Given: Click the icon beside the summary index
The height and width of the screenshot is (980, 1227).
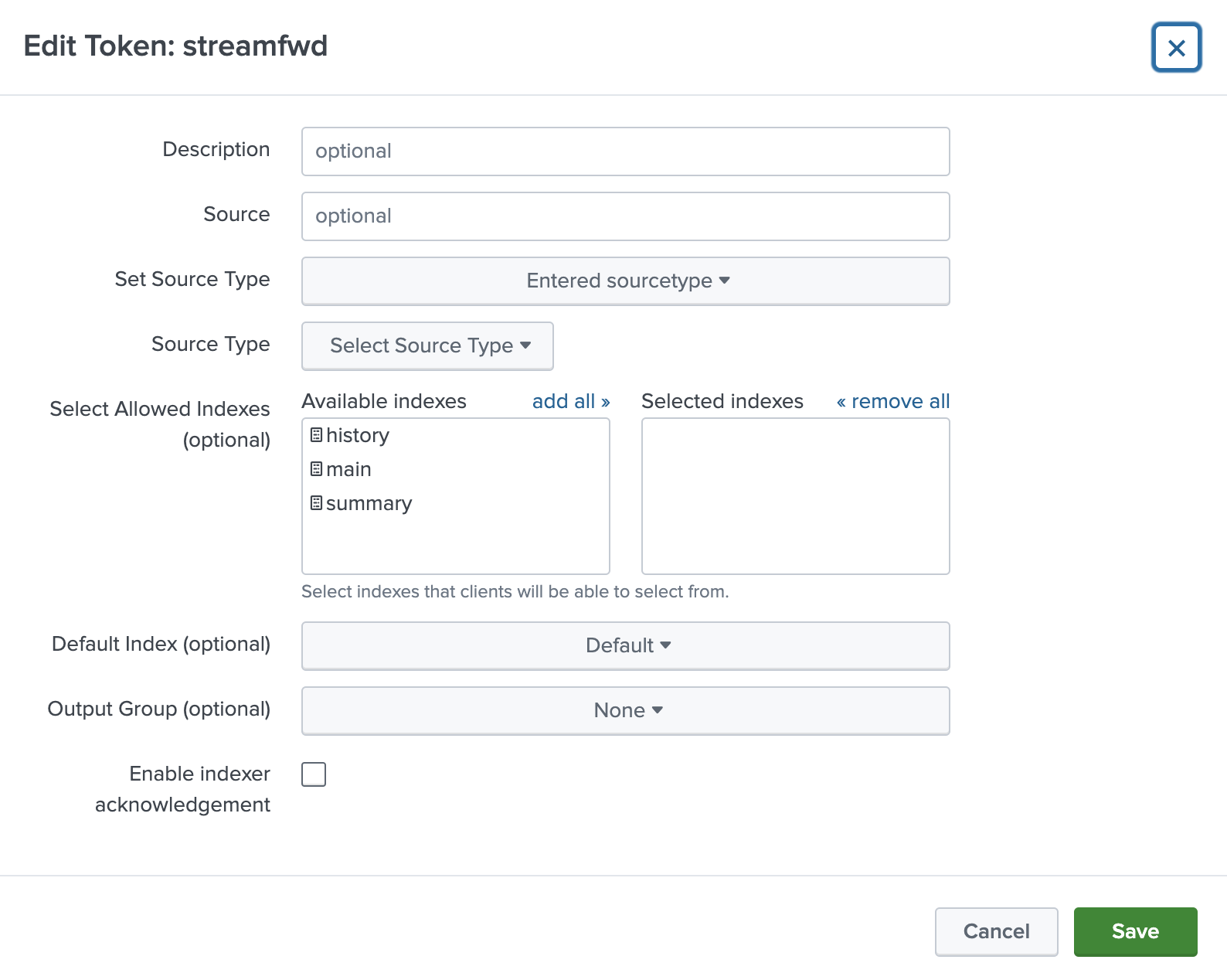Looking at the screenshot, I should [316, 503].
